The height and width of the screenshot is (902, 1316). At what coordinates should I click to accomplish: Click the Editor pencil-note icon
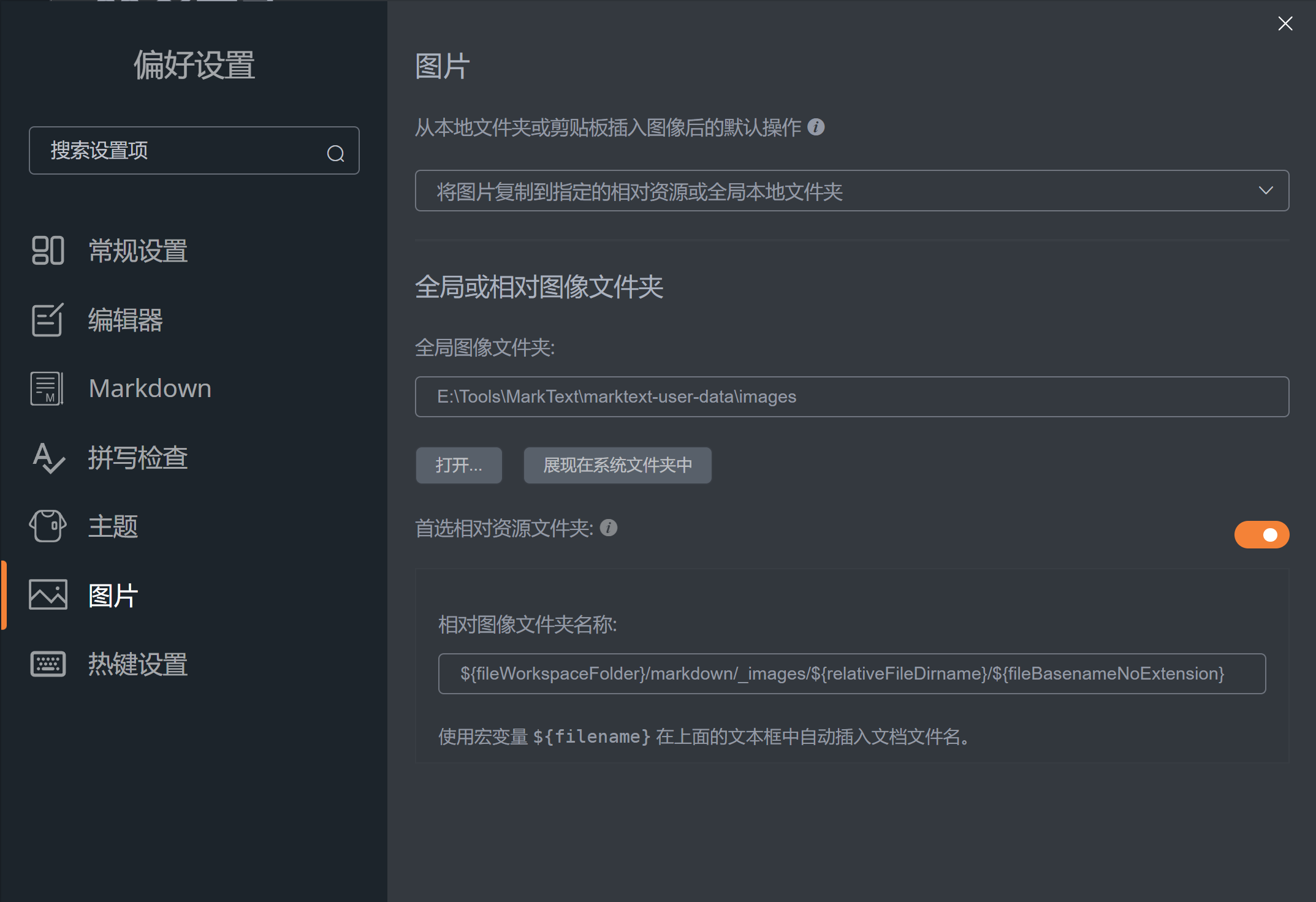pyautogui.click(x=48, y=320)
